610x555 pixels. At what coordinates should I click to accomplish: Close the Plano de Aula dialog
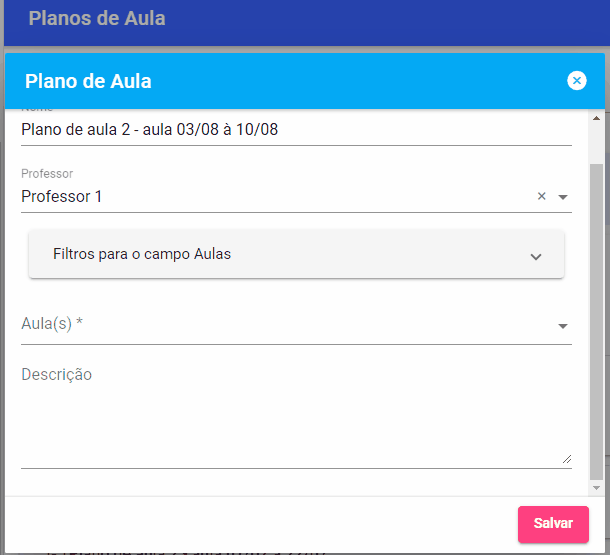(x=577, y=81)
